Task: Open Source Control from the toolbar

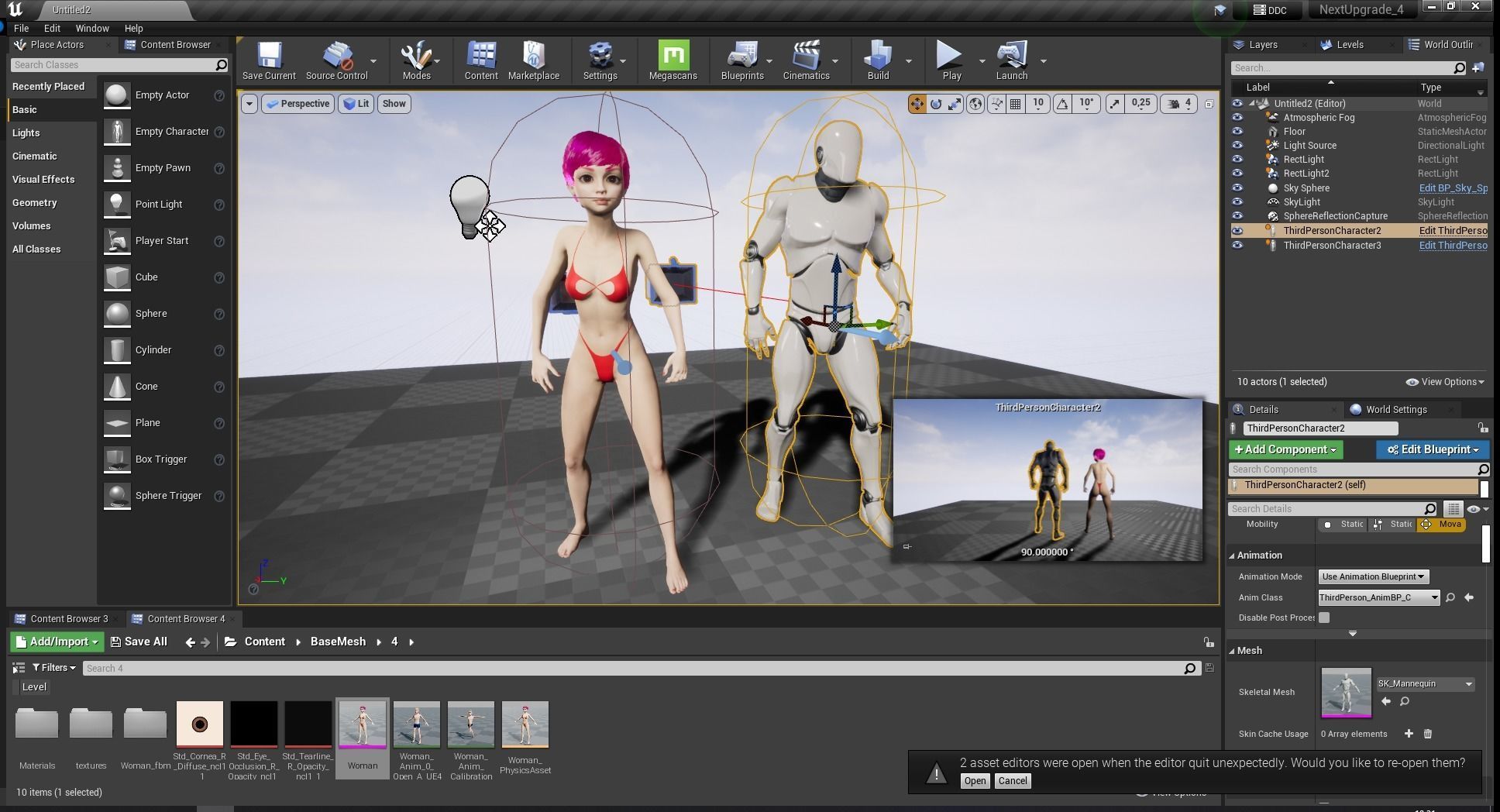Action: 336,60
